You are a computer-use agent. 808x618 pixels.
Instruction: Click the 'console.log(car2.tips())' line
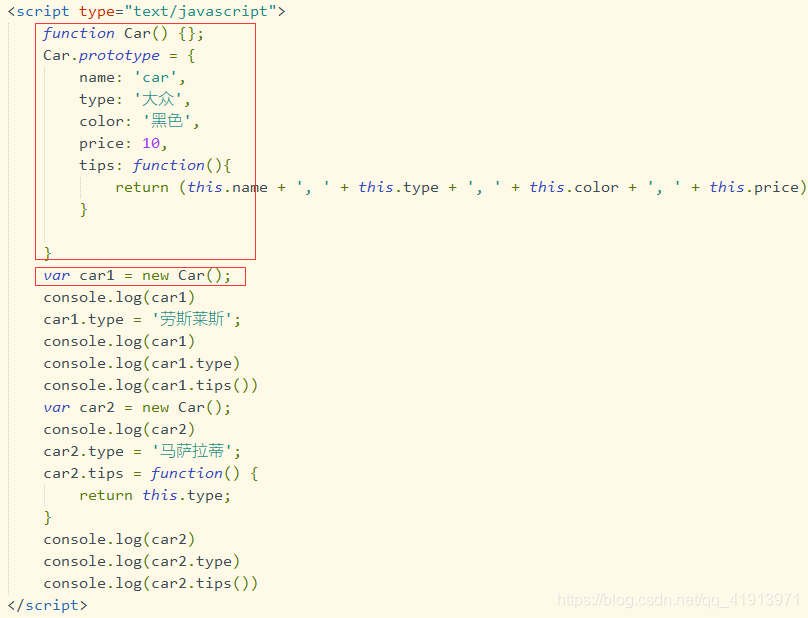pyautogui.click(x=150, y=583)
